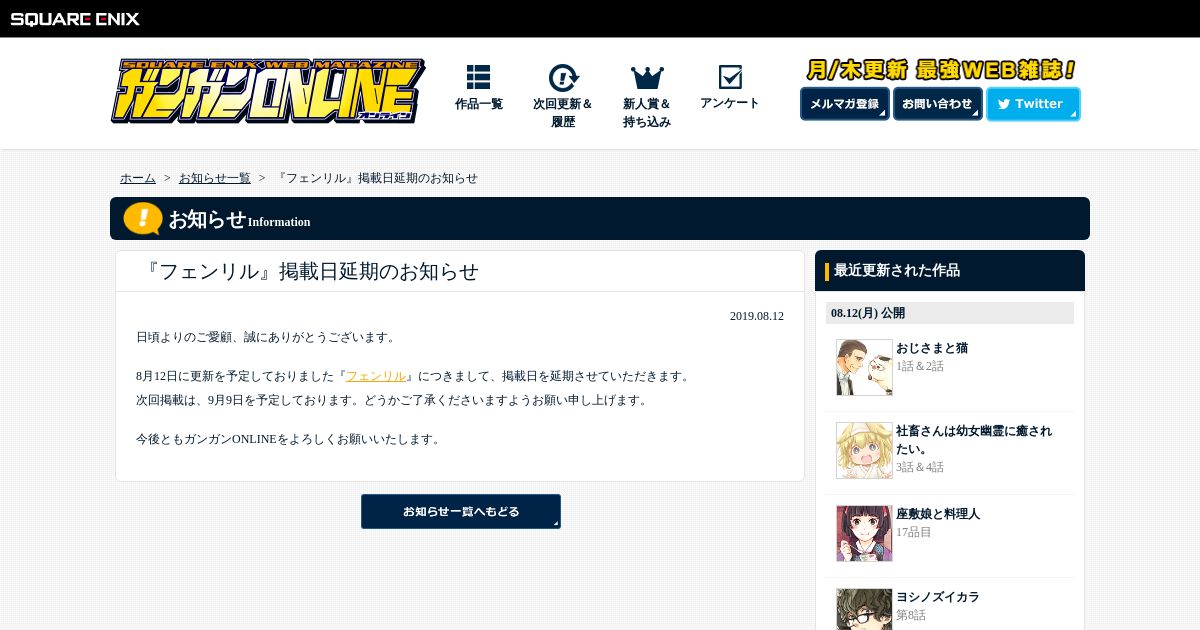Open the アンケート menu label

click(x=730, y=103)
